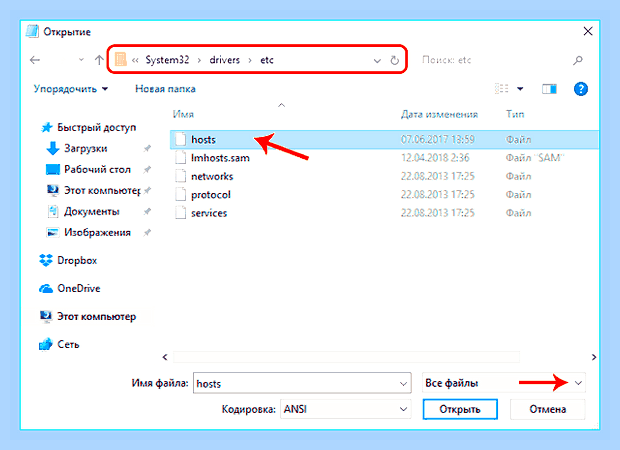Select the hosts file
This screenshot has height=450, width=620.
click(384, 140)
